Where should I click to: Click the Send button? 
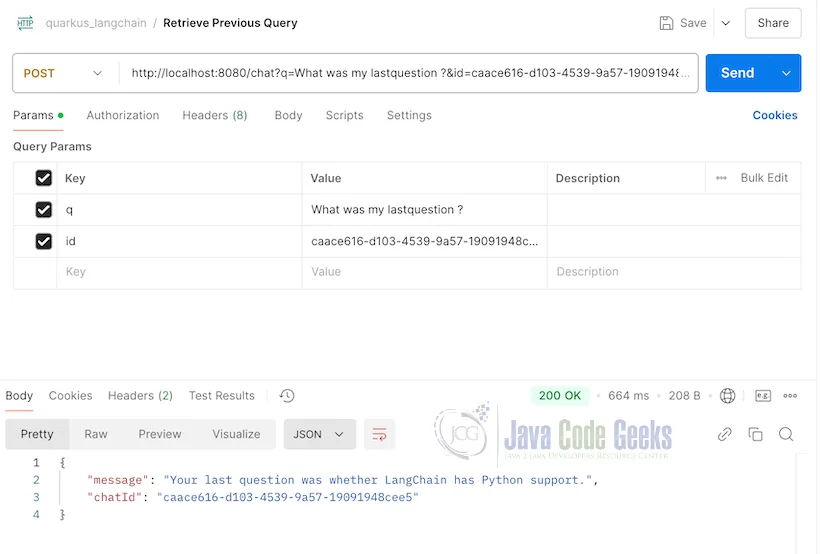click(738, 73)
